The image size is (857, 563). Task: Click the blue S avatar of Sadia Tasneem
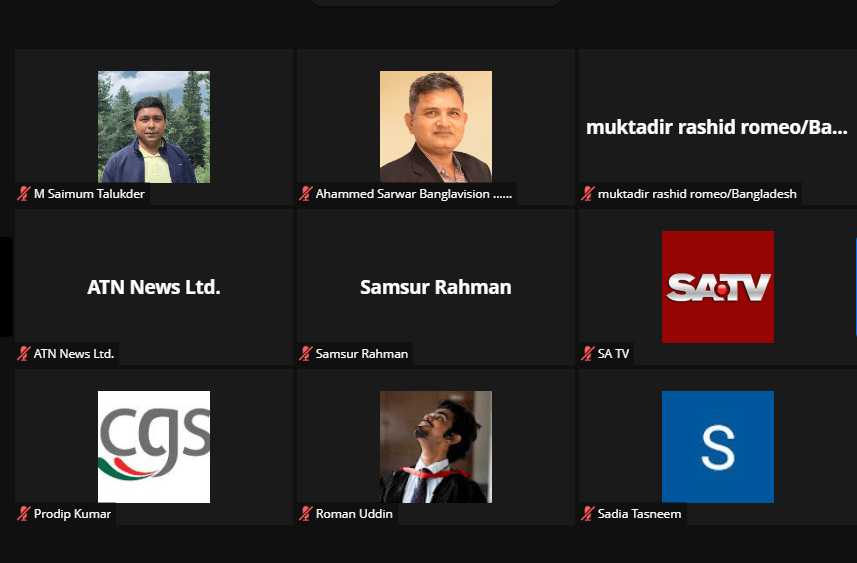click(x=718, y=447)
